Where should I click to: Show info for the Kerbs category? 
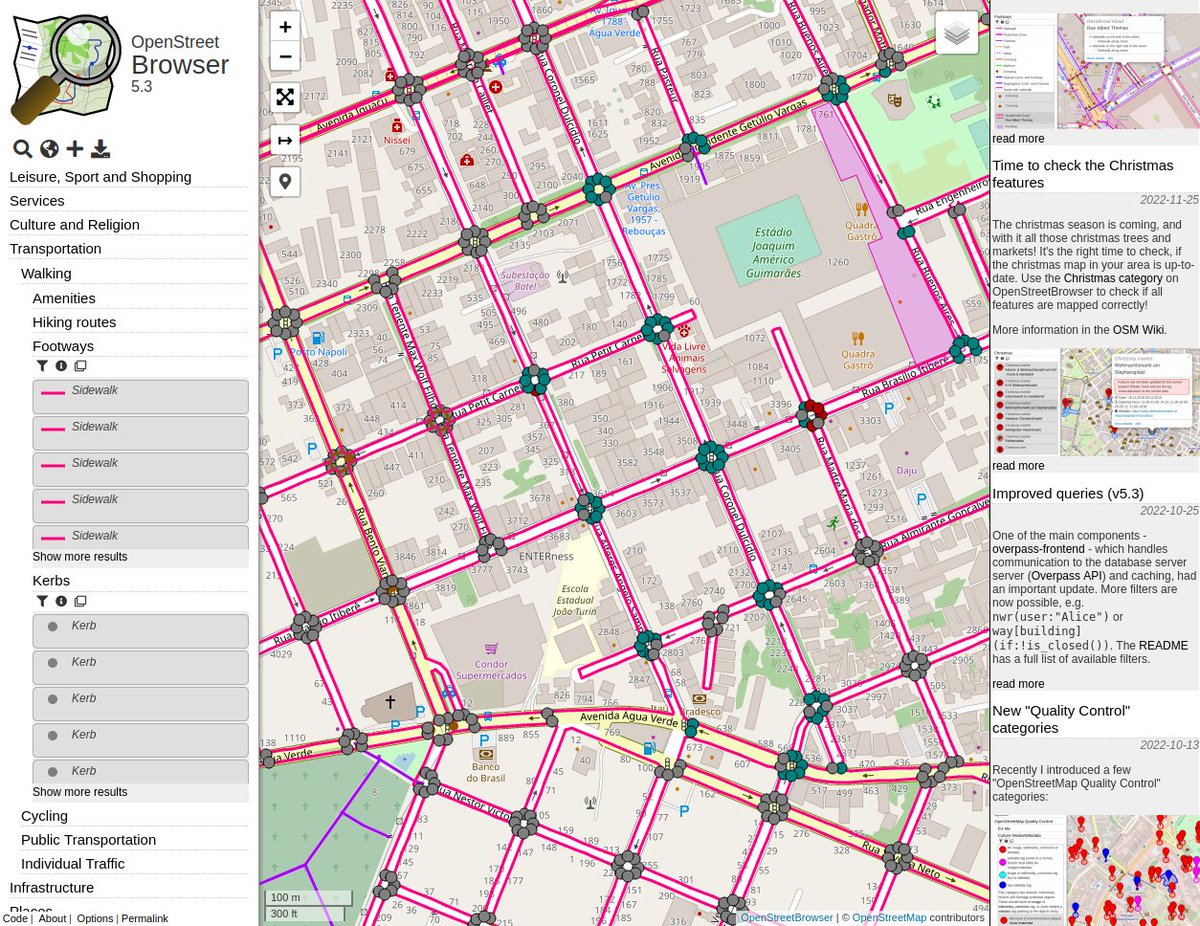[61, 601]
